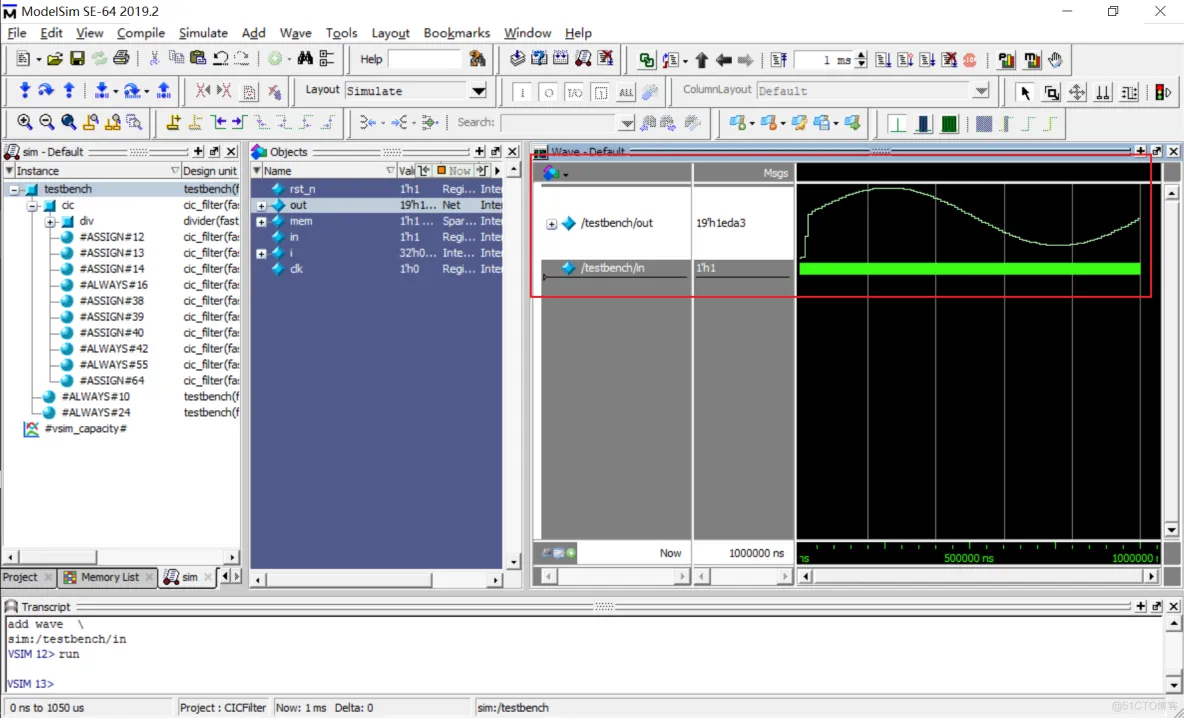
Task: Click the black up arrow toolbar icon
Action: 701,60
